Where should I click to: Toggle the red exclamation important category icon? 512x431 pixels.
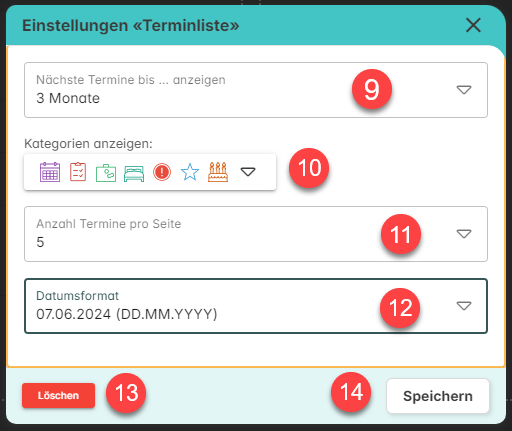162,172
